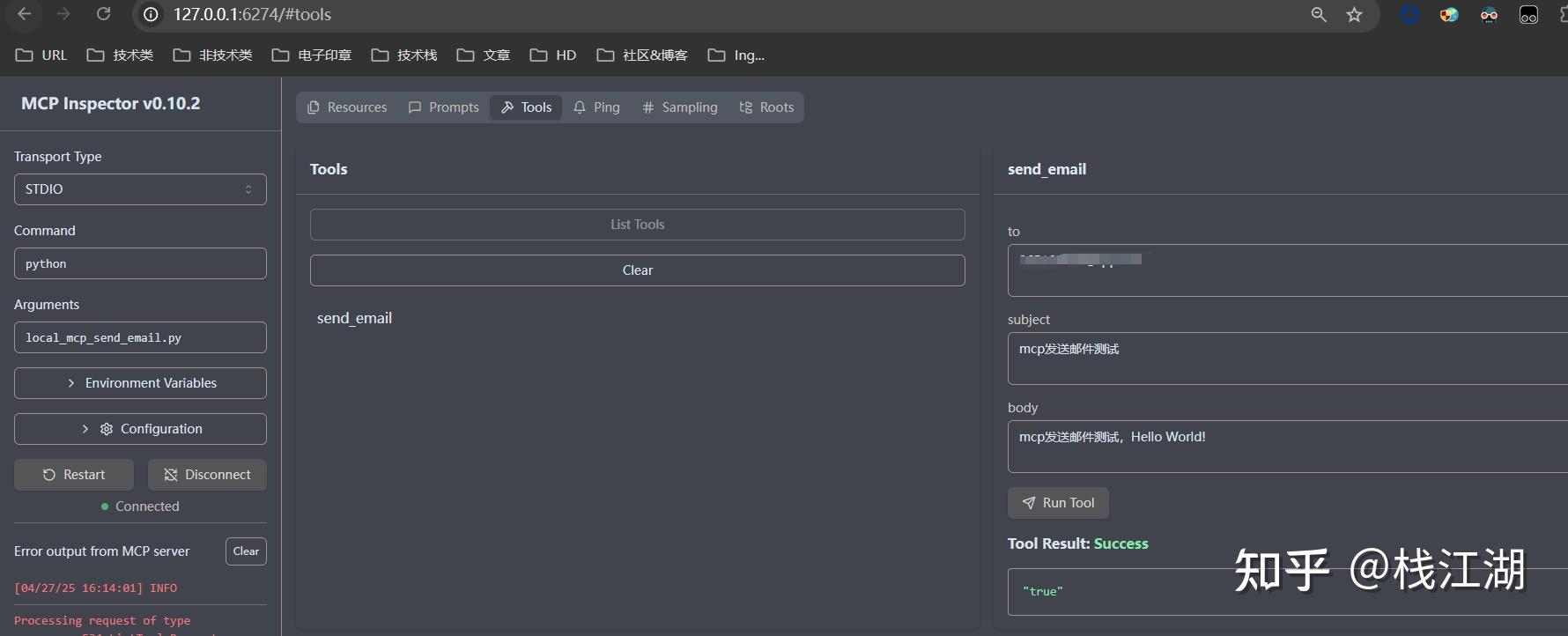Click the Processing request of type log line

[x=102, y=620]
